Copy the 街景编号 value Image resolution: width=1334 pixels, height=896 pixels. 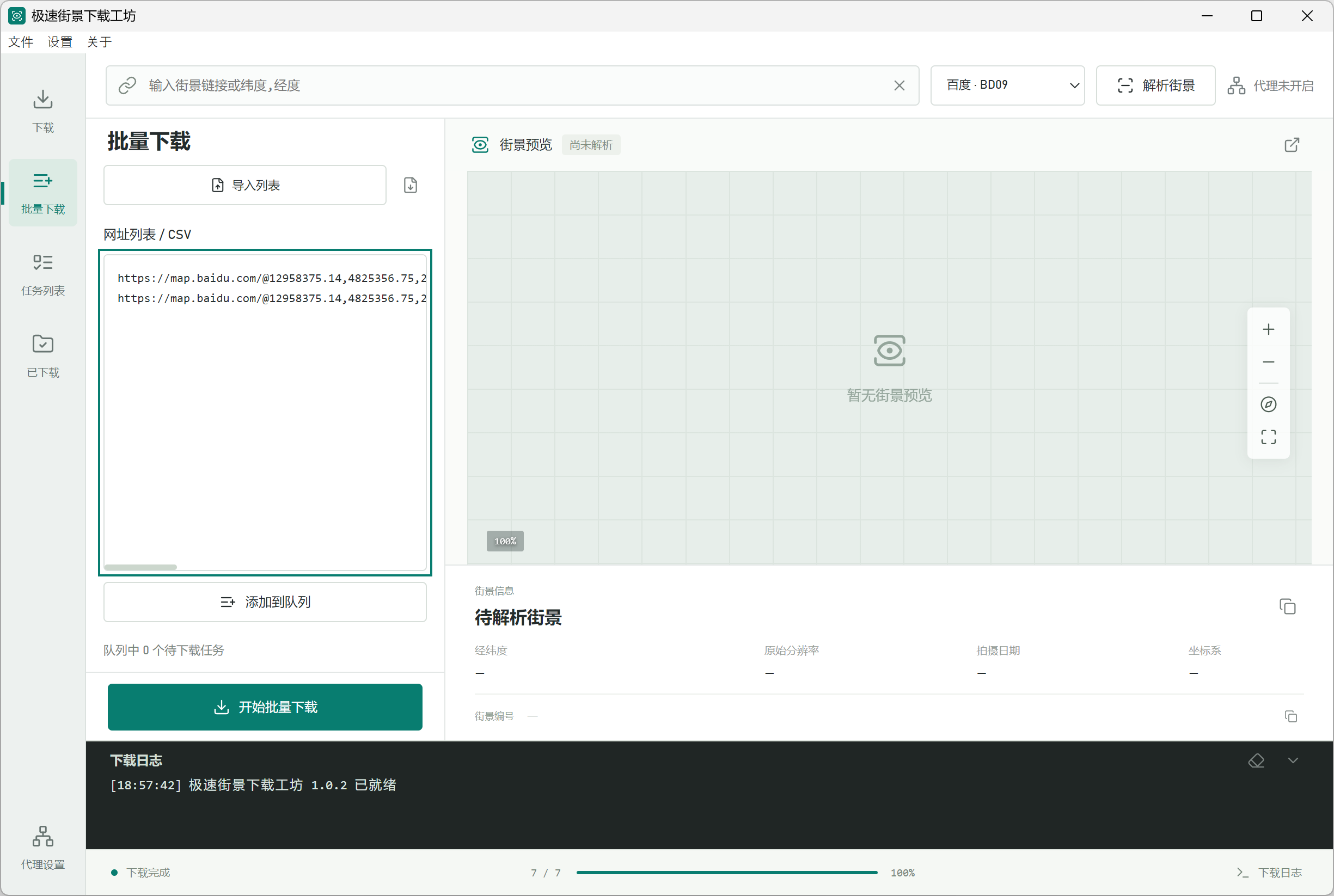(x=1290, y=716)
